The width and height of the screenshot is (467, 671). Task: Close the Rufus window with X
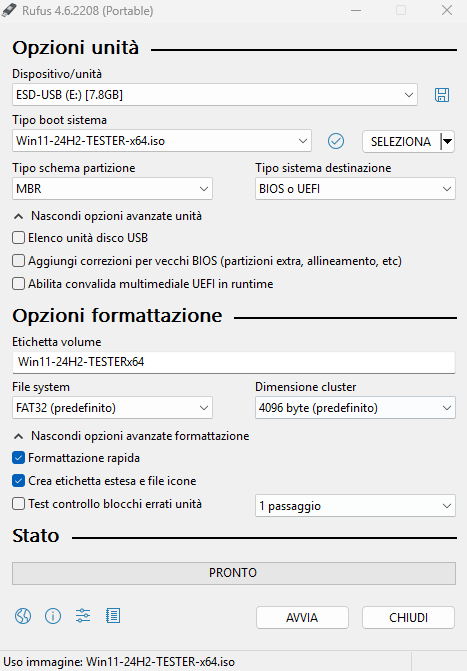pyautogui.click(x=447, y=10)
